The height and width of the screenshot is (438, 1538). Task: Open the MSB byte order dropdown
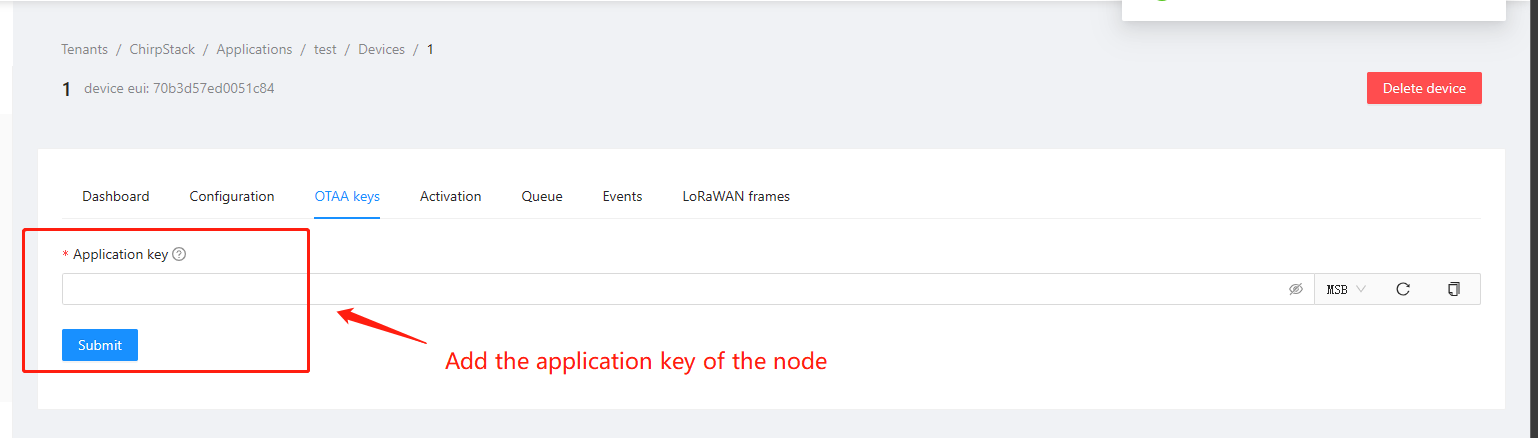pos(1346,289)
